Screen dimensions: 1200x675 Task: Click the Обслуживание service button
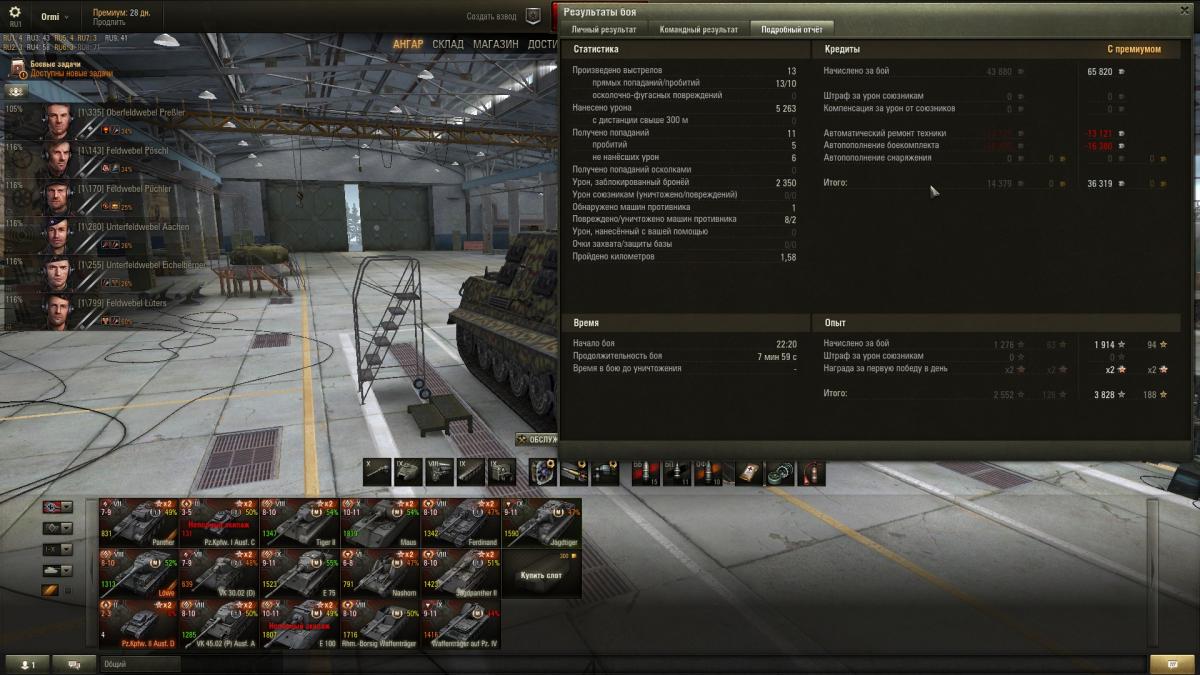point(537,439)
